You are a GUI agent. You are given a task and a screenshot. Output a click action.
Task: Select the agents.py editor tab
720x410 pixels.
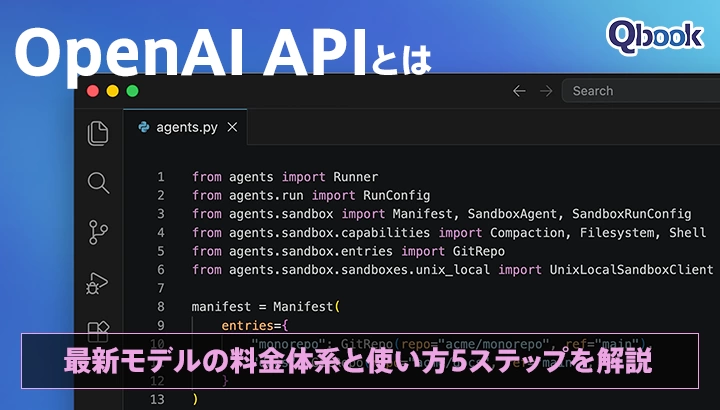pyautogui.click(x=186, y=127)
